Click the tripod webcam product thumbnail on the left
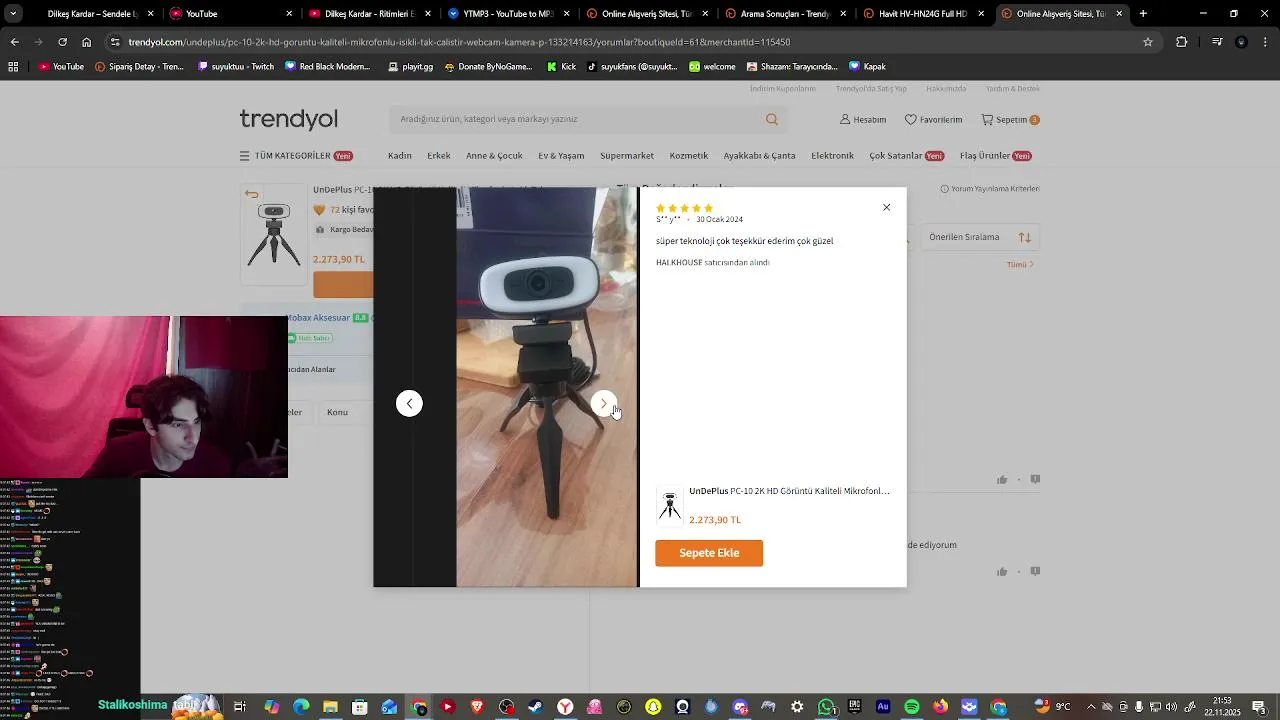This screenshot has height=720, width=1280. pos(274,234)
